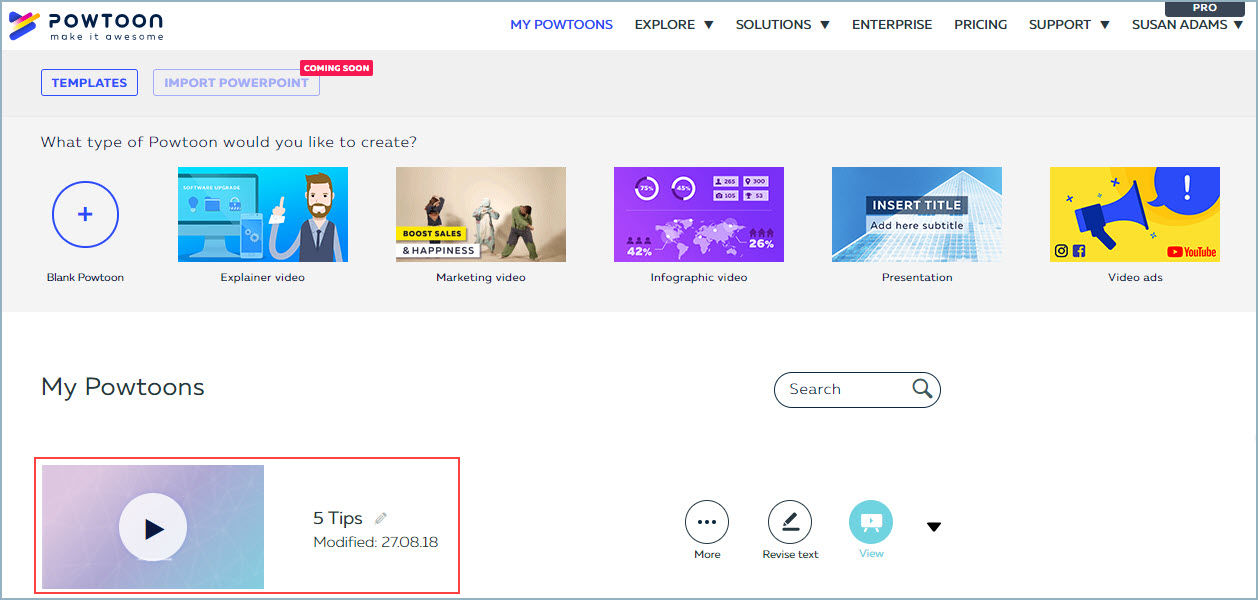This screenshot has height=600, width=1258.
Task: Click the Templates button
Action: point(89,83)
